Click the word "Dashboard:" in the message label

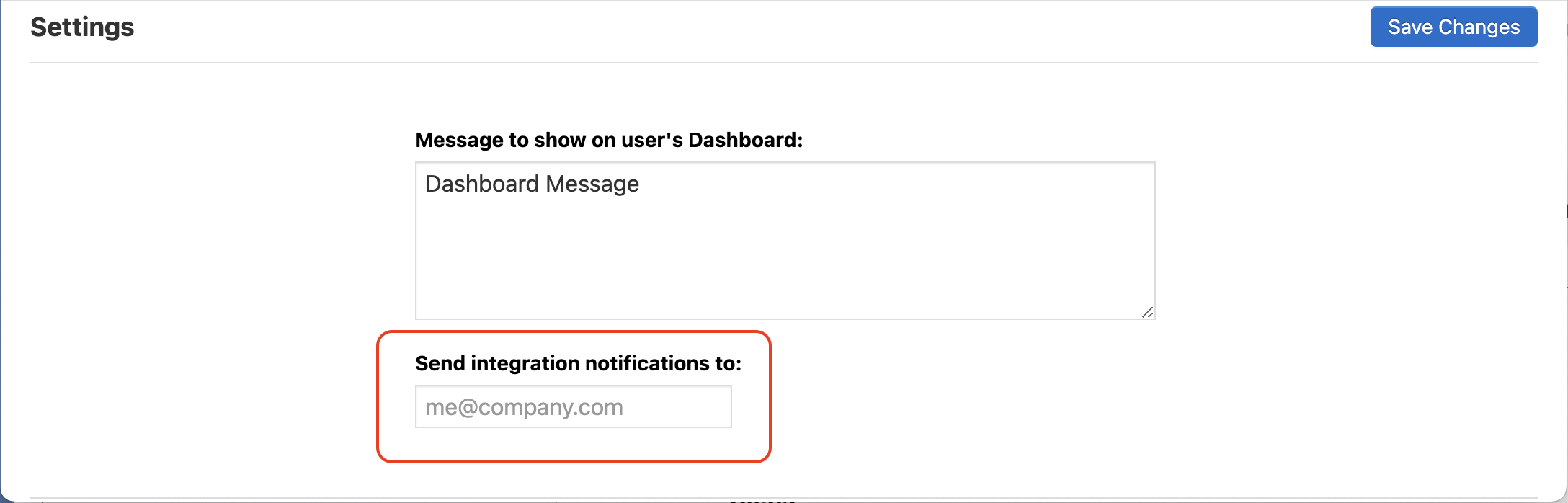(745, 140)
